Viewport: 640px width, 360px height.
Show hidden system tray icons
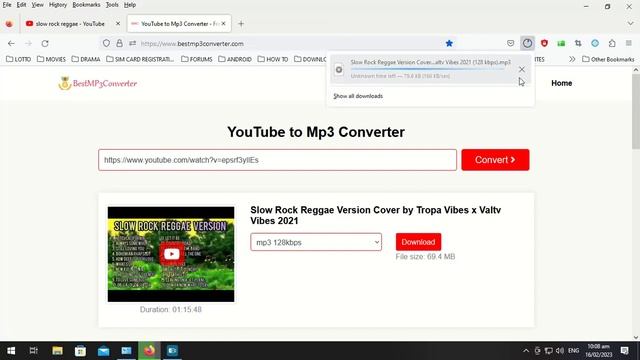point(526,351)
